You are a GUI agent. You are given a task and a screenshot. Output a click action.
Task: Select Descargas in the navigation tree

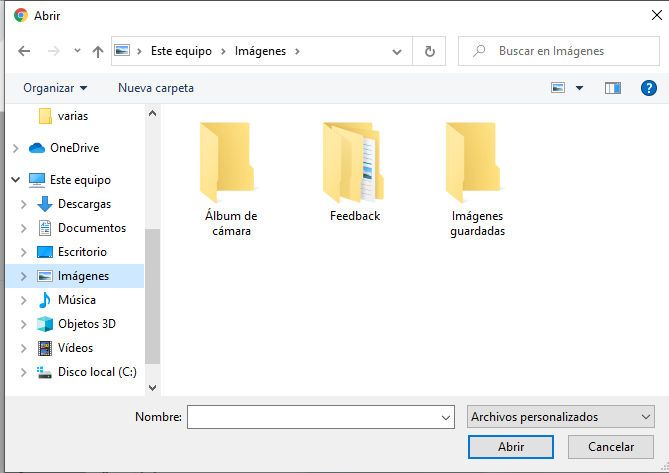[x=84, y=204]
